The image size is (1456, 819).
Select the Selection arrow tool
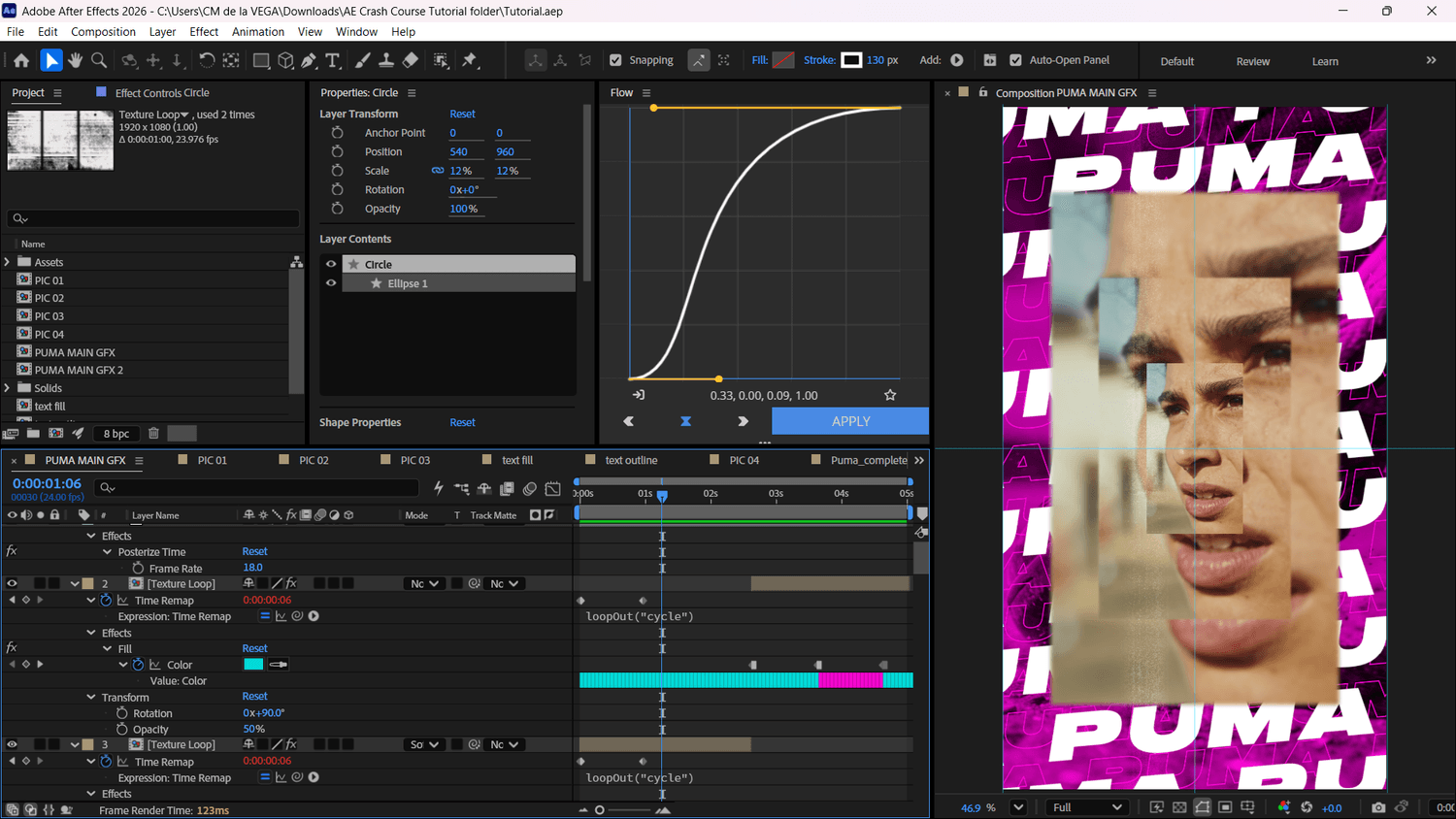(x=51, y=60)
